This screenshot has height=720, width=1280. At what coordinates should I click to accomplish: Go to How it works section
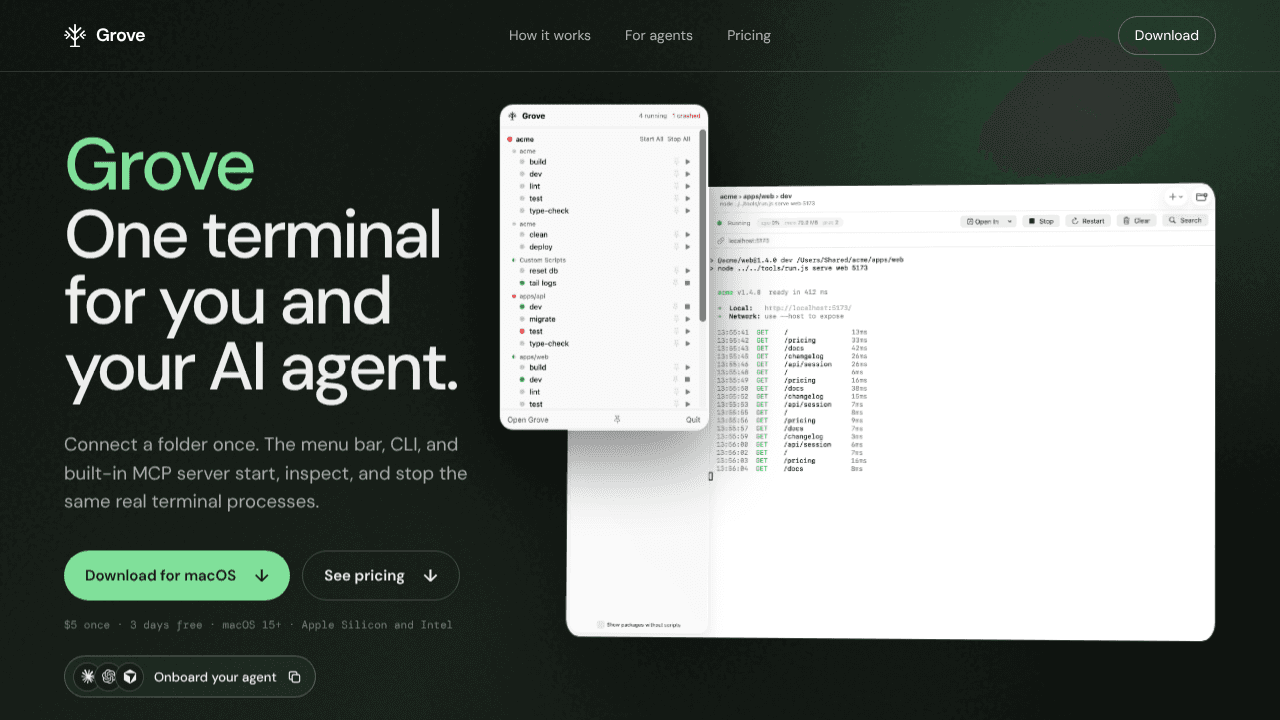click(x=550, y=35)
